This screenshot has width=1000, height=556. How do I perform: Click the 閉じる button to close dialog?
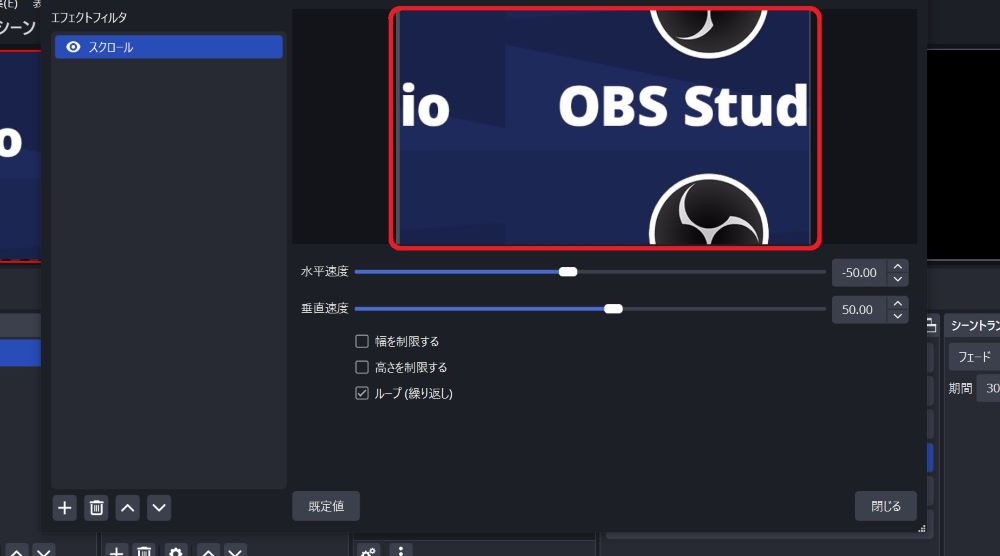[885, 506]
